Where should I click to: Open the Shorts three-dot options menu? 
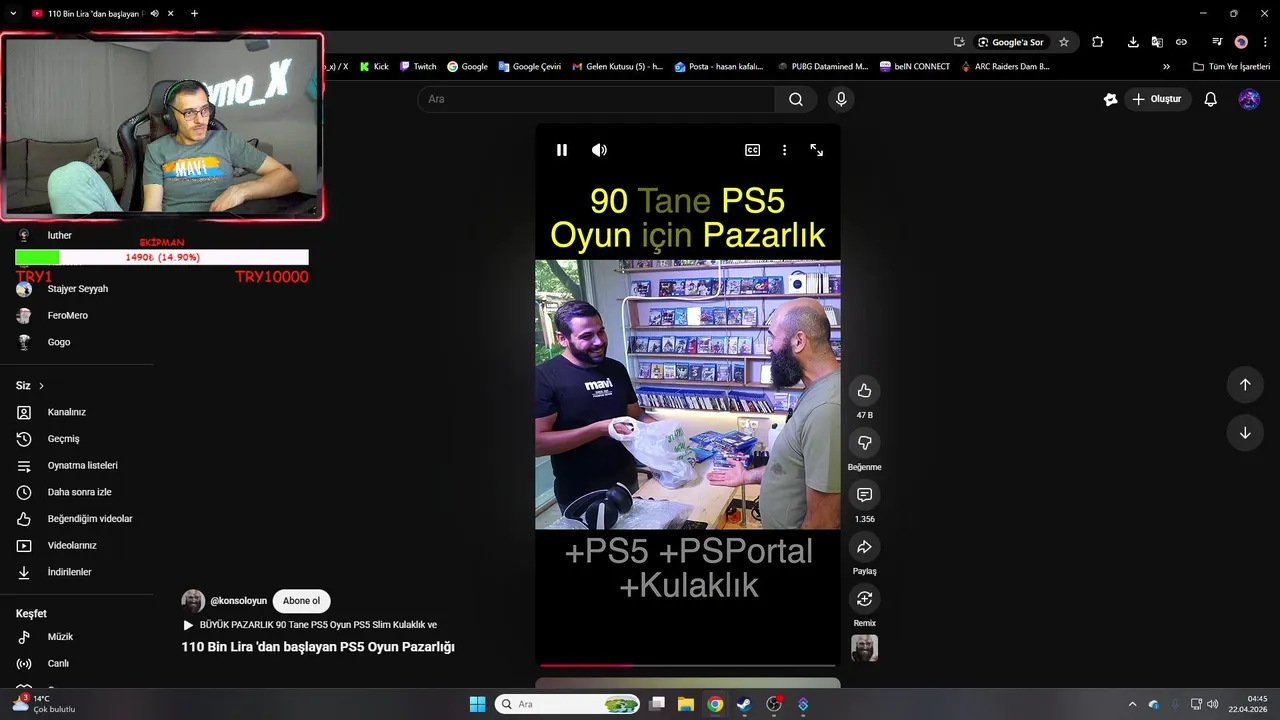(x=784, y=150)
